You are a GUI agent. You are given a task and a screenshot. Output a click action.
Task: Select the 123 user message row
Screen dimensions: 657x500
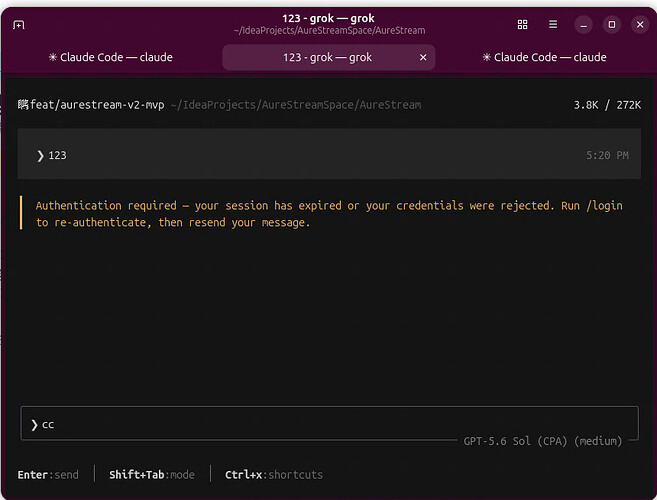(x=329, y=154)
